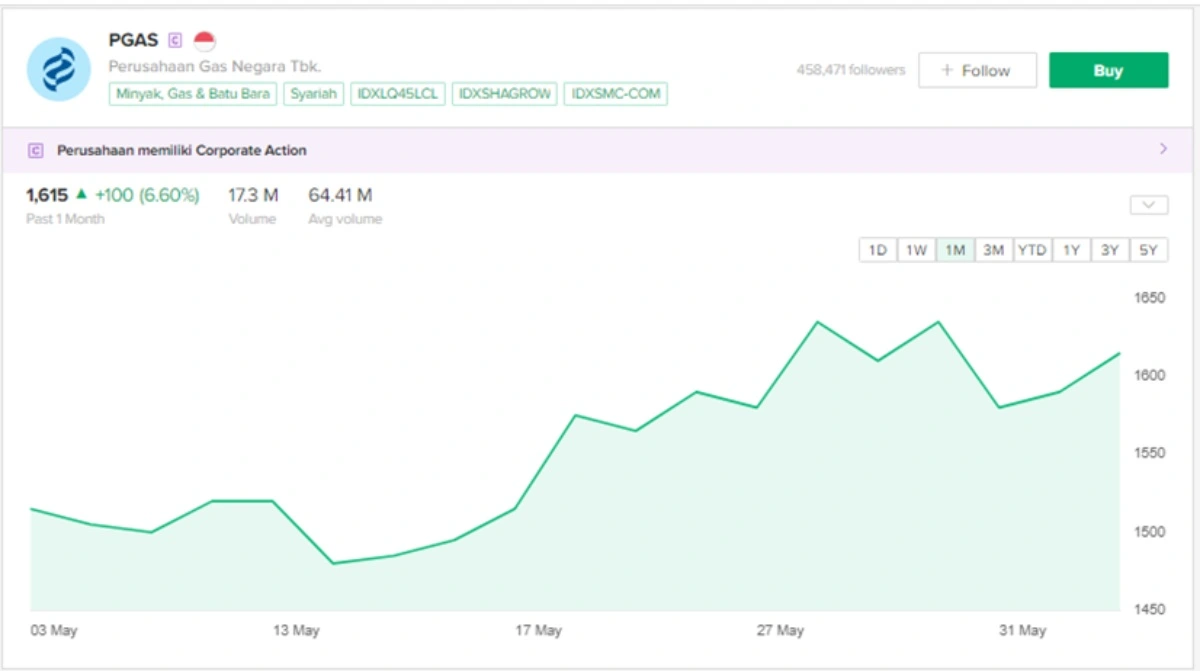Click the 03 May date label on chart axis
1200x671 pixels.
54,631
